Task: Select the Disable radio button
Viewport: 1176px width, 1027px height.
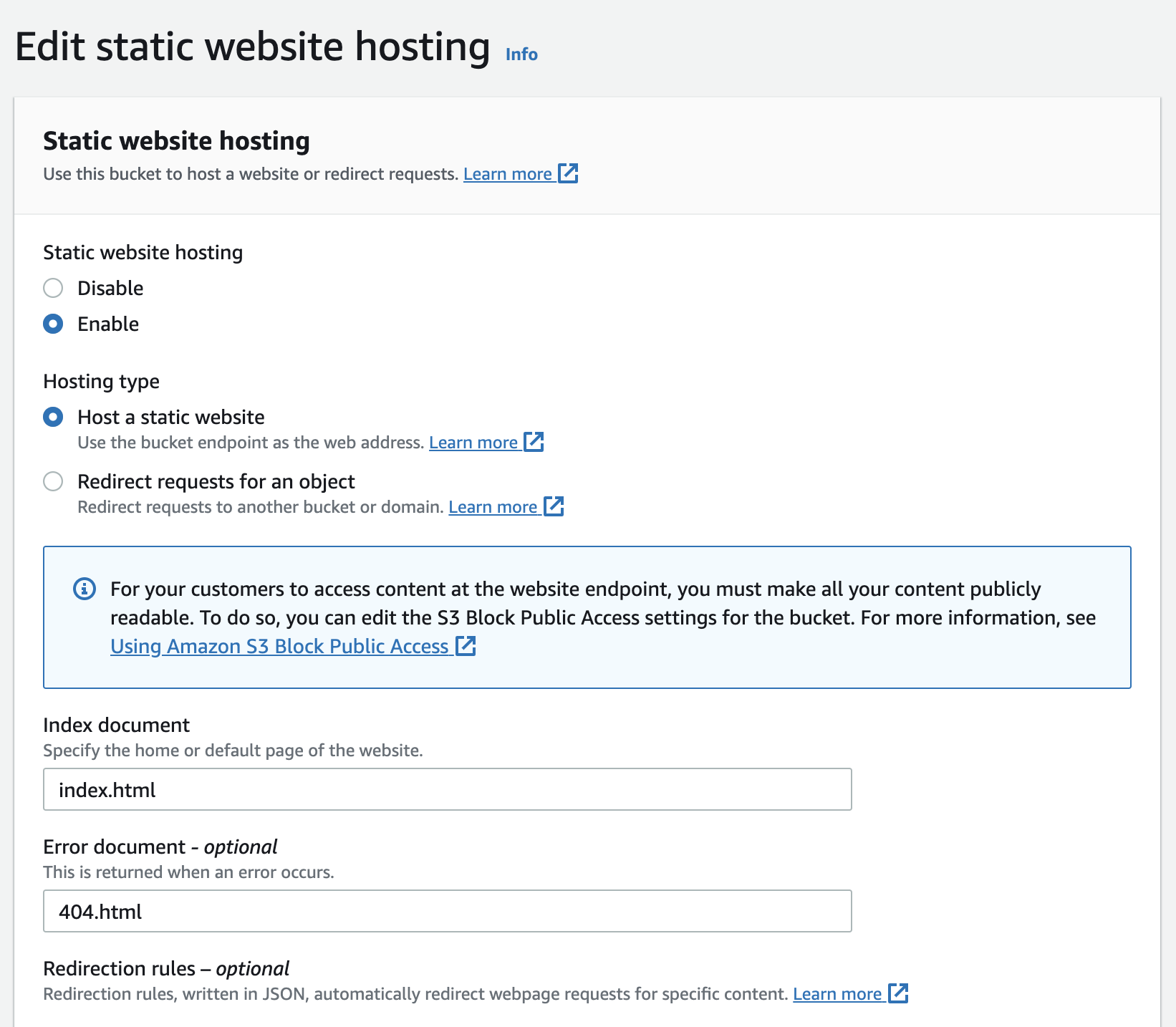Action: tap(53, 288)
